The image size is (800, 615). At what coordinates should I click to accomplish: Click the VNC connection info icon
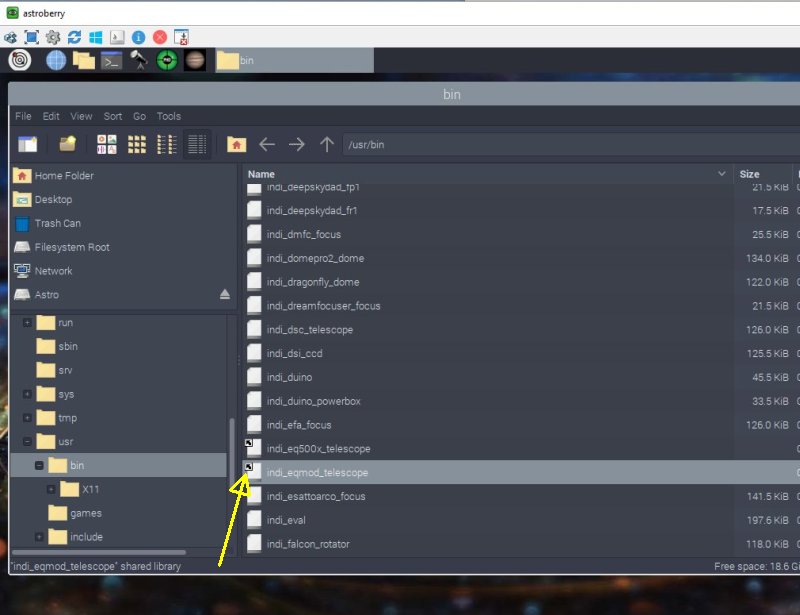point(138,37)
